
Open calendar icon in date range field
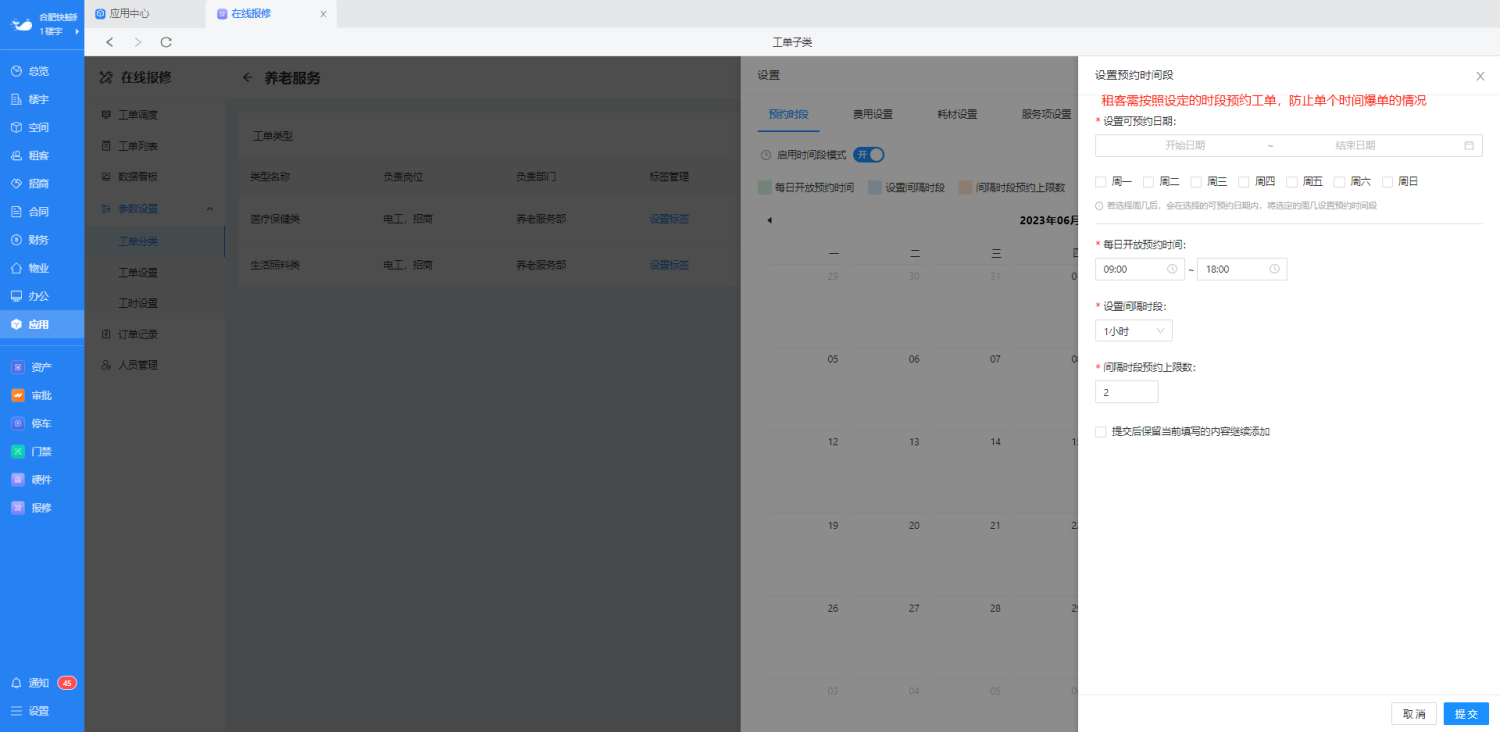tap(1469, 145)
